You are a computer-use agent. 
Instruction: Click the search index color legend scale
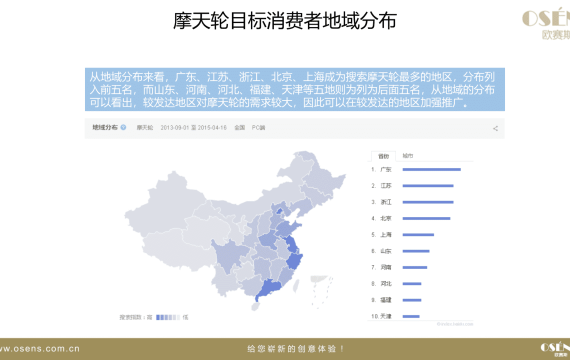pos(168,317)
